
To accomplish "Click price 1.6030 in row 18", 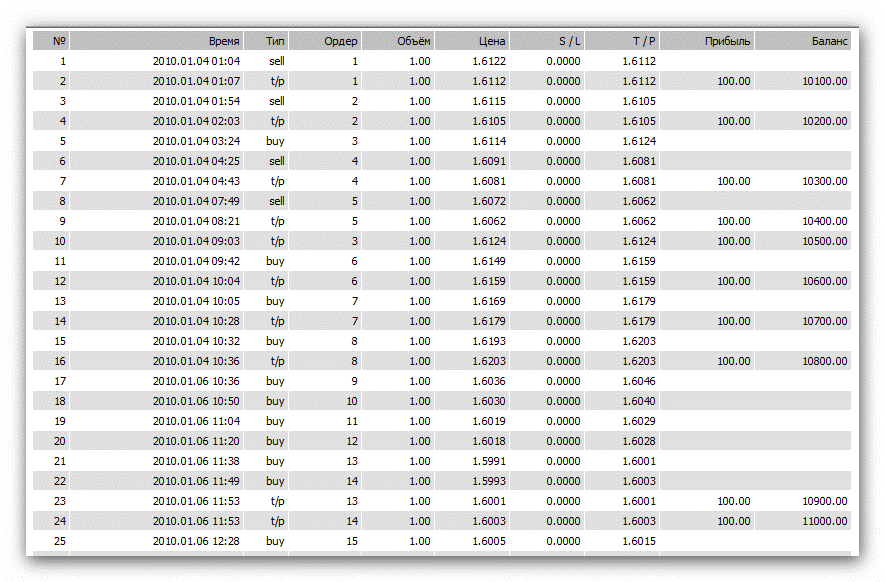I will (489, 401).
